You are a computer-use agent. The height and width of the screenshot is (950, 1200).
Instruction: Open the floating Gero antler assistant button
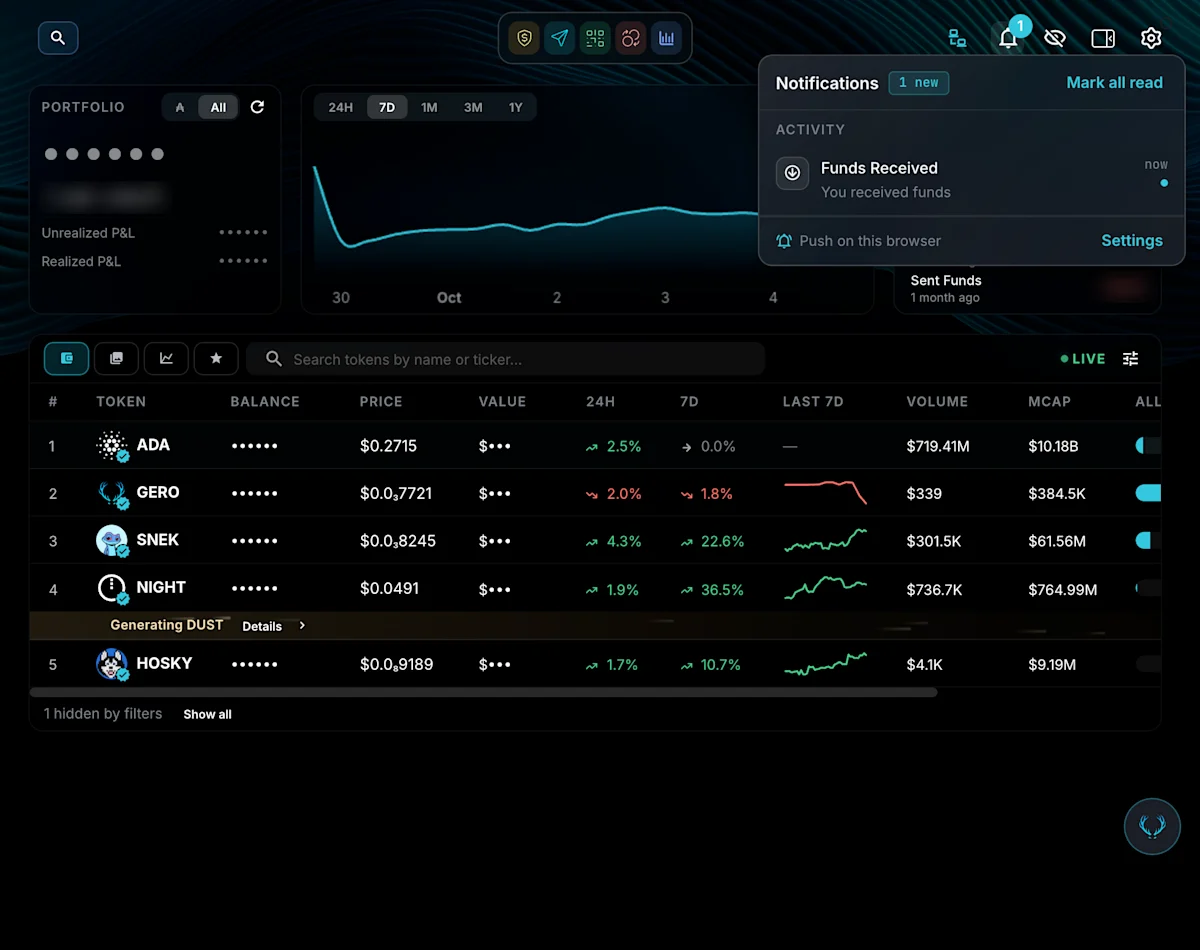(1152, 826)
